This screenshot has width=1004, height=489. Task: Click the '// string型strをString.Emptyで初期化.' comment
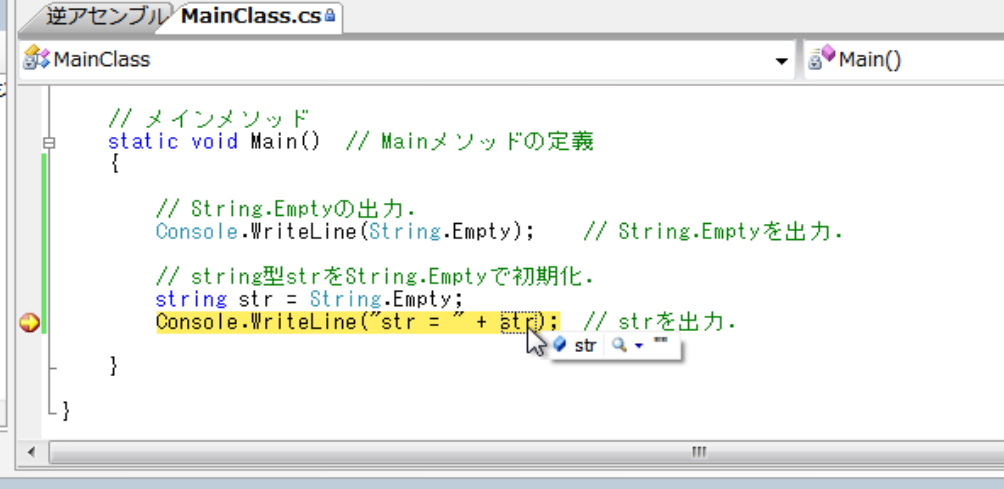(x=375, y=277)
